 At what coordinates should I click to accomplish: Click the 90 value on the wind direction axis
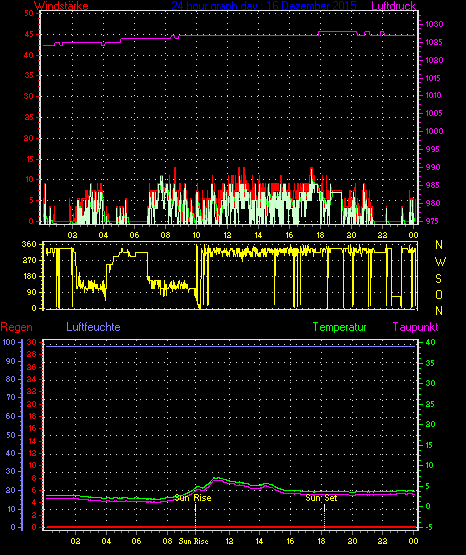(x=31, y=292)
